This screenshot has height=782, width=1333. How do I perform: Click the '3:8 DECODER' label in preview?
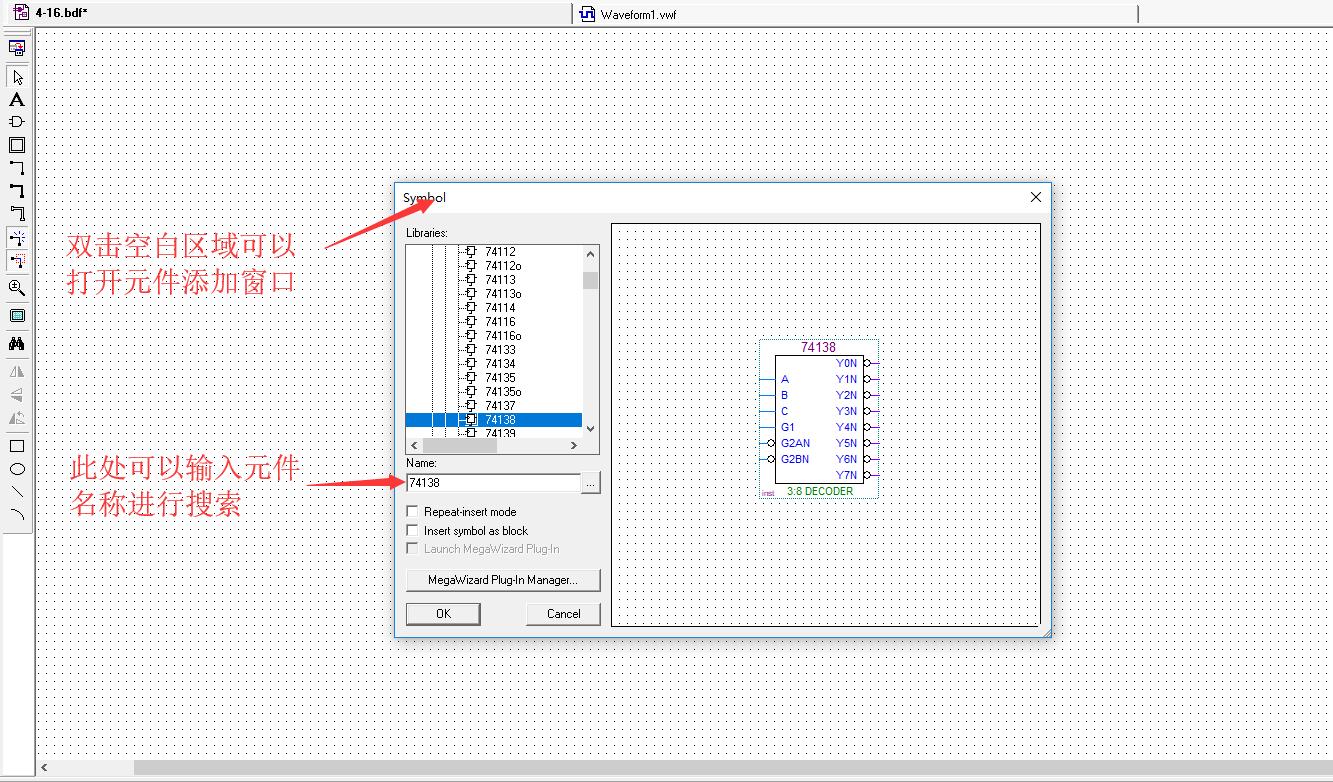point(820,491)
